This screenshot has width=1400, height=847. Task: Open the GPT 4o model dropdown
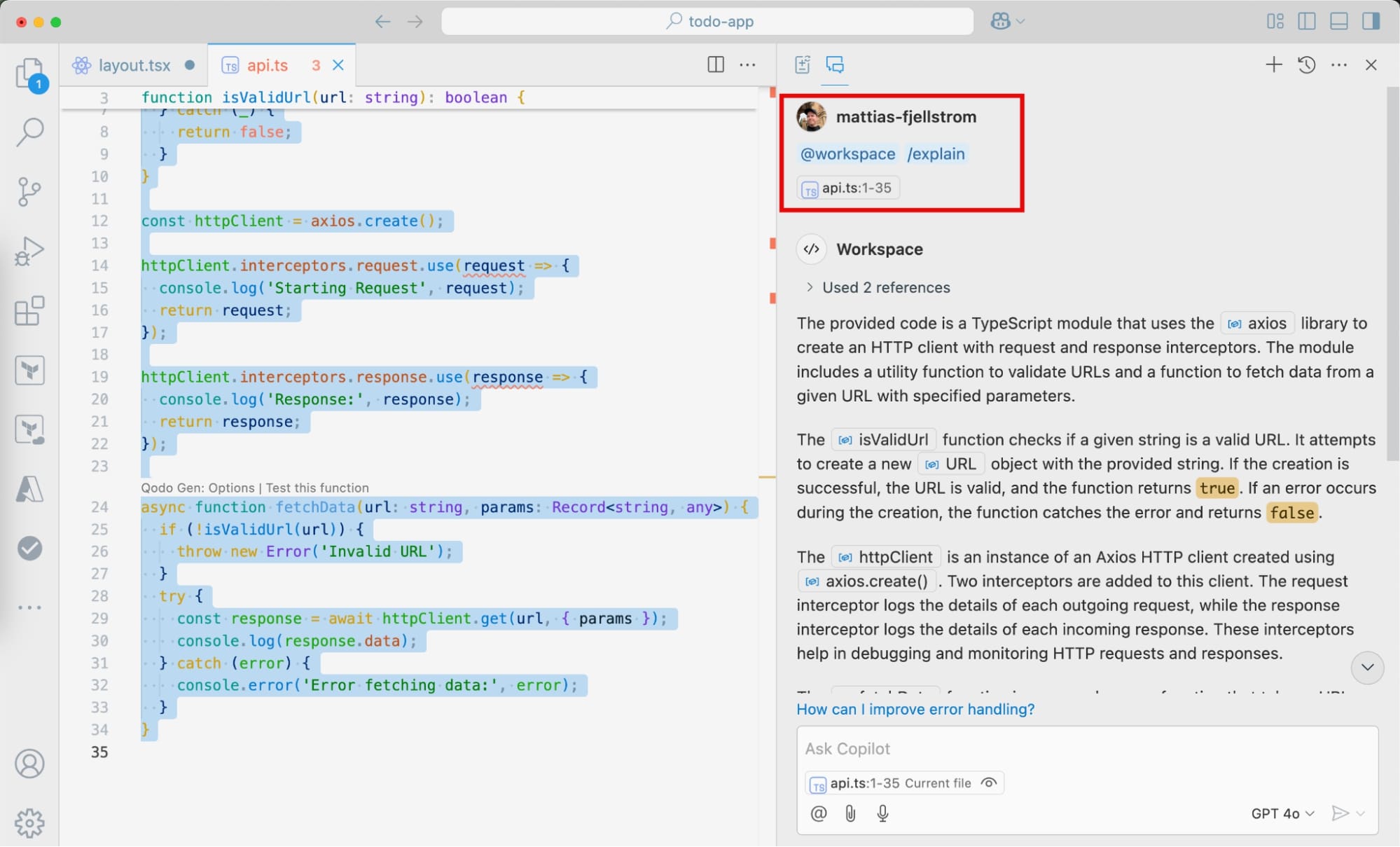1282,813
